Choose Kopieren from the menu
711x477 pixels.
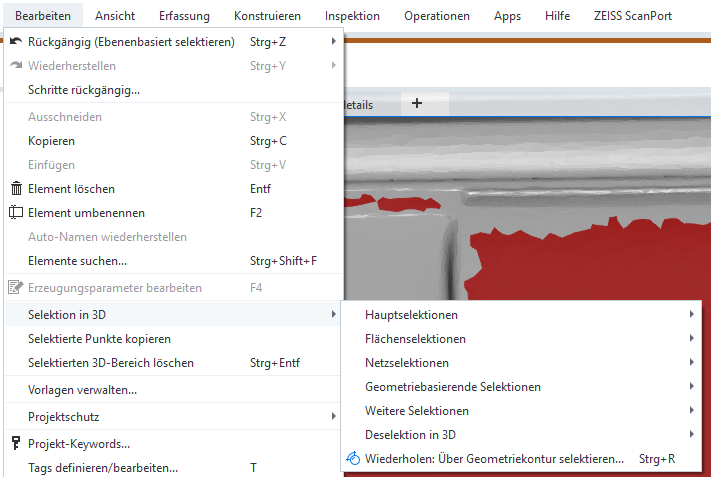click(x=173, y=141)
